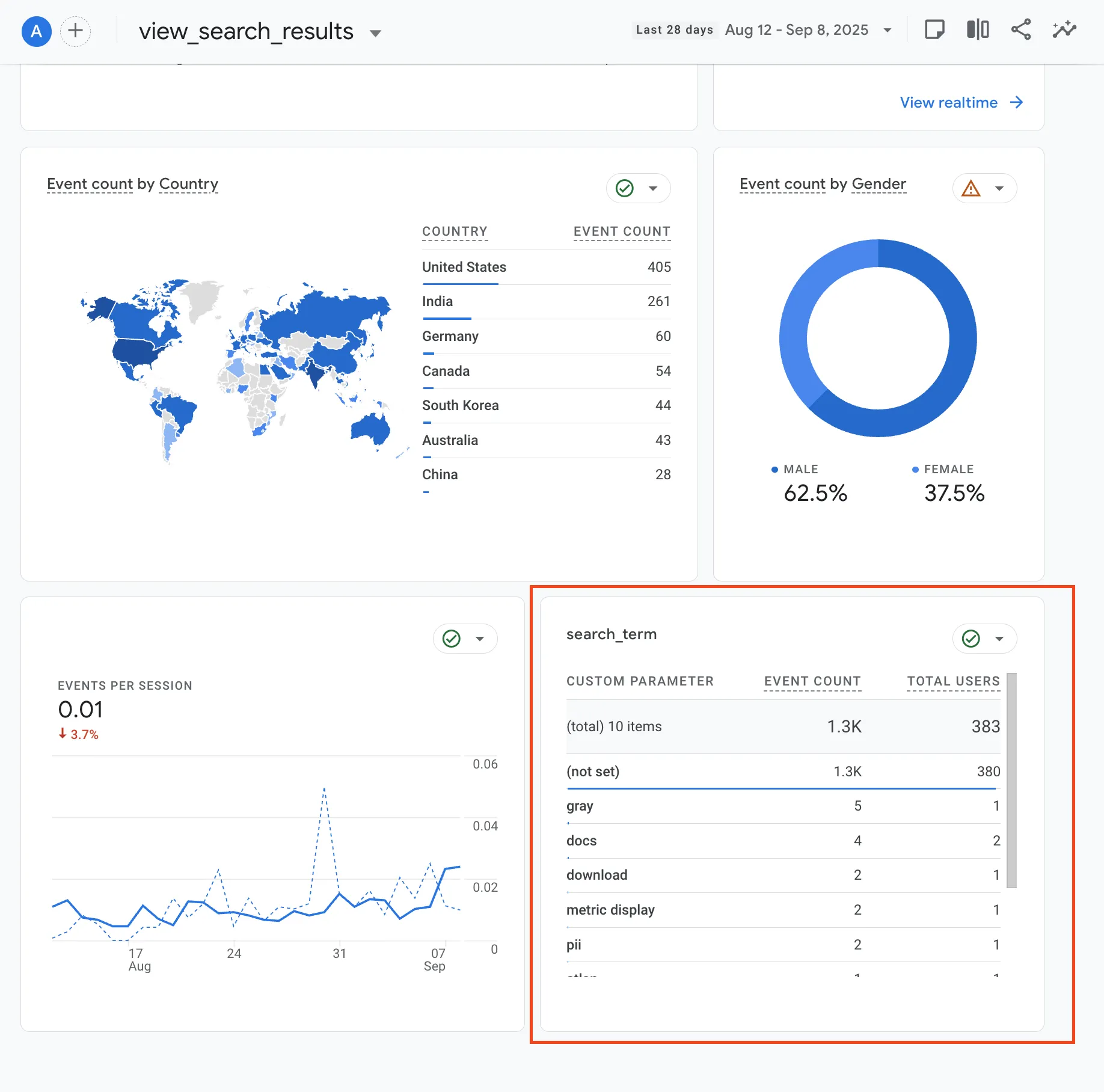Click the Edit comparisons icon
1104x1092 pixels.
[978, 29]
